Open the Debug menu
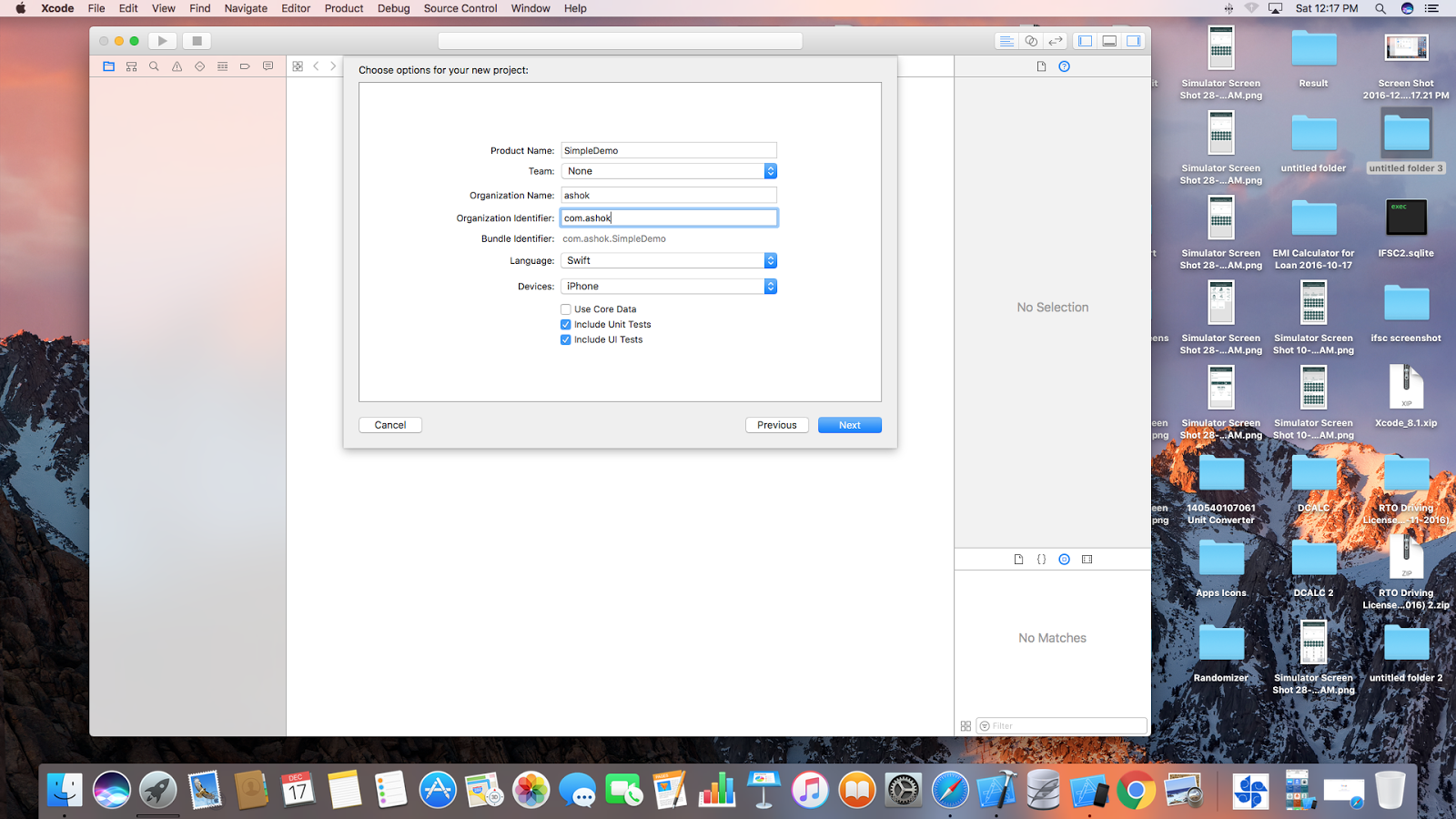The height and width of the screenshot is (819, 1456). [394, 8]
